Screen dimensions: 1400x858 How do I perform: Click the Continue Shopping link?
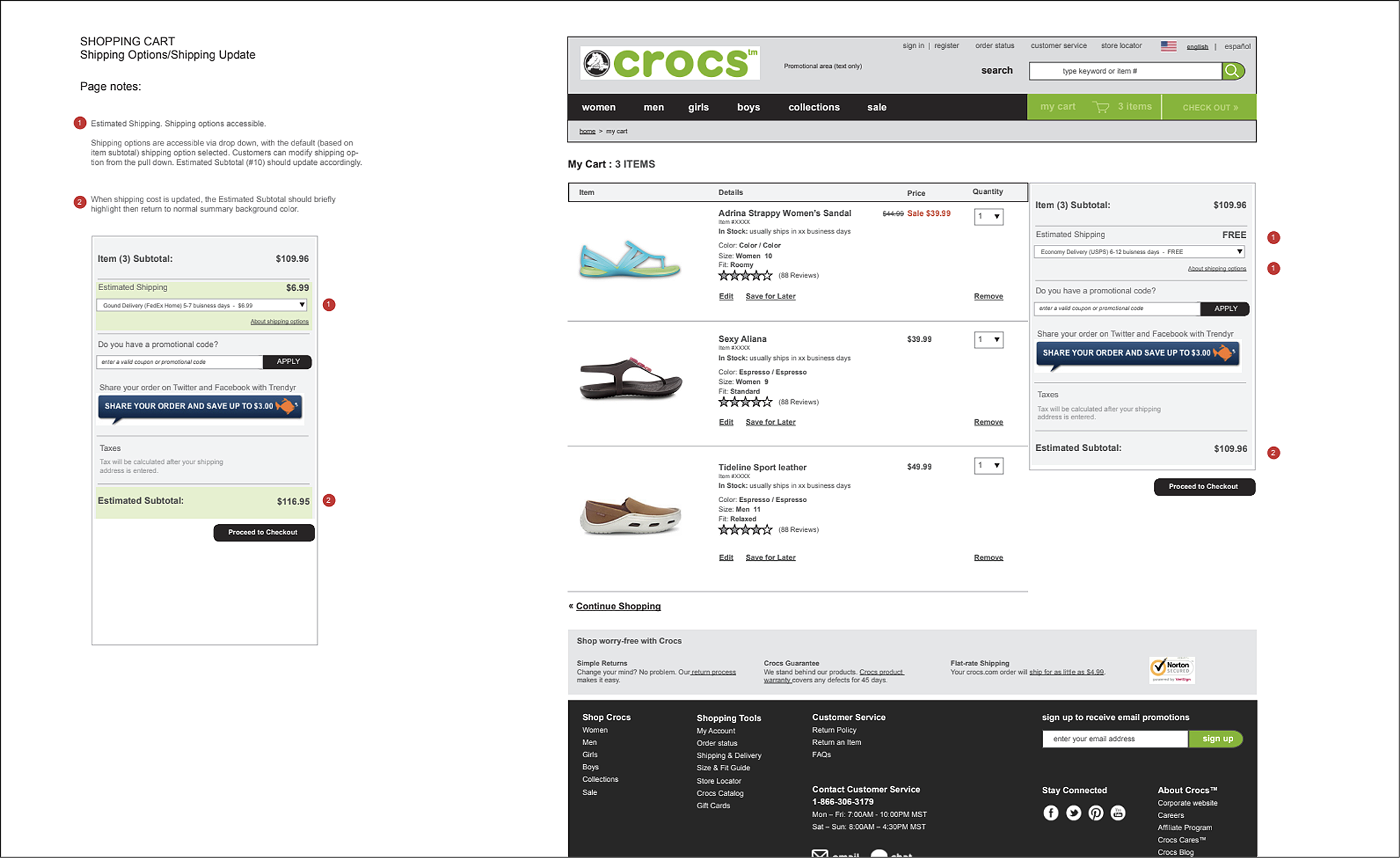[617, 606]
